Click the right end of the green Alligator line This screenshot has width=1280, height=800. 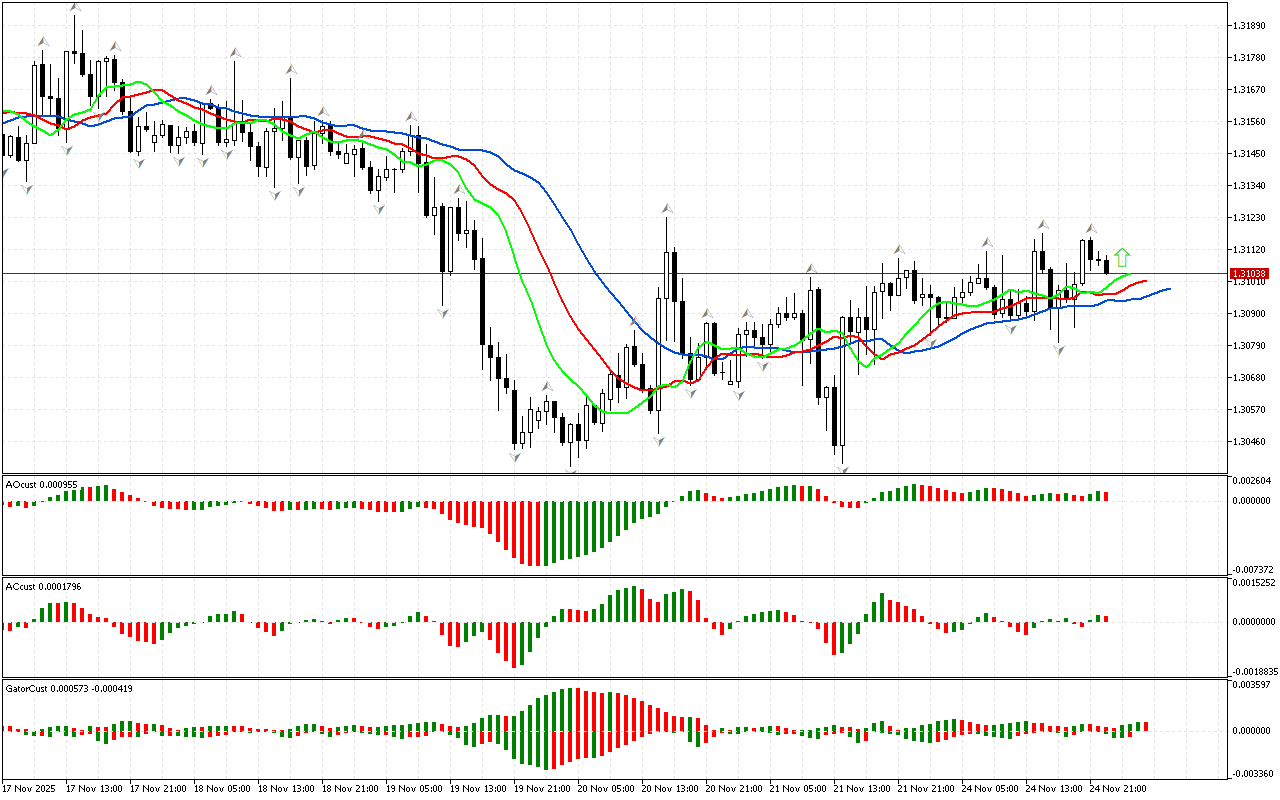1129,274
